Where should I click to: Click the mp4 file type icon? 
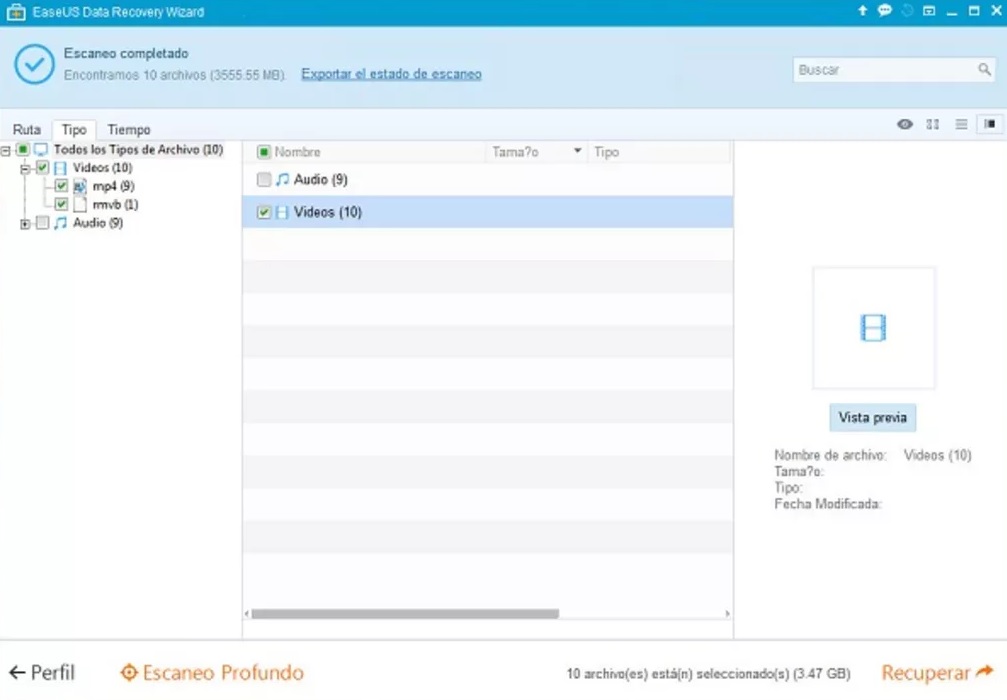click(80, 186)
